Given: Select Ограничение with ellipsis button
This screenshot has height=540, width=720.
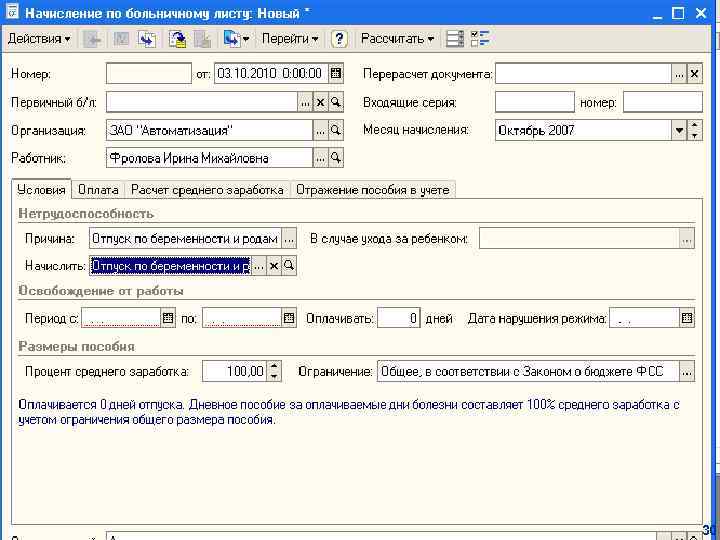Looking at the screenshot, I should [x=686, y=371].
